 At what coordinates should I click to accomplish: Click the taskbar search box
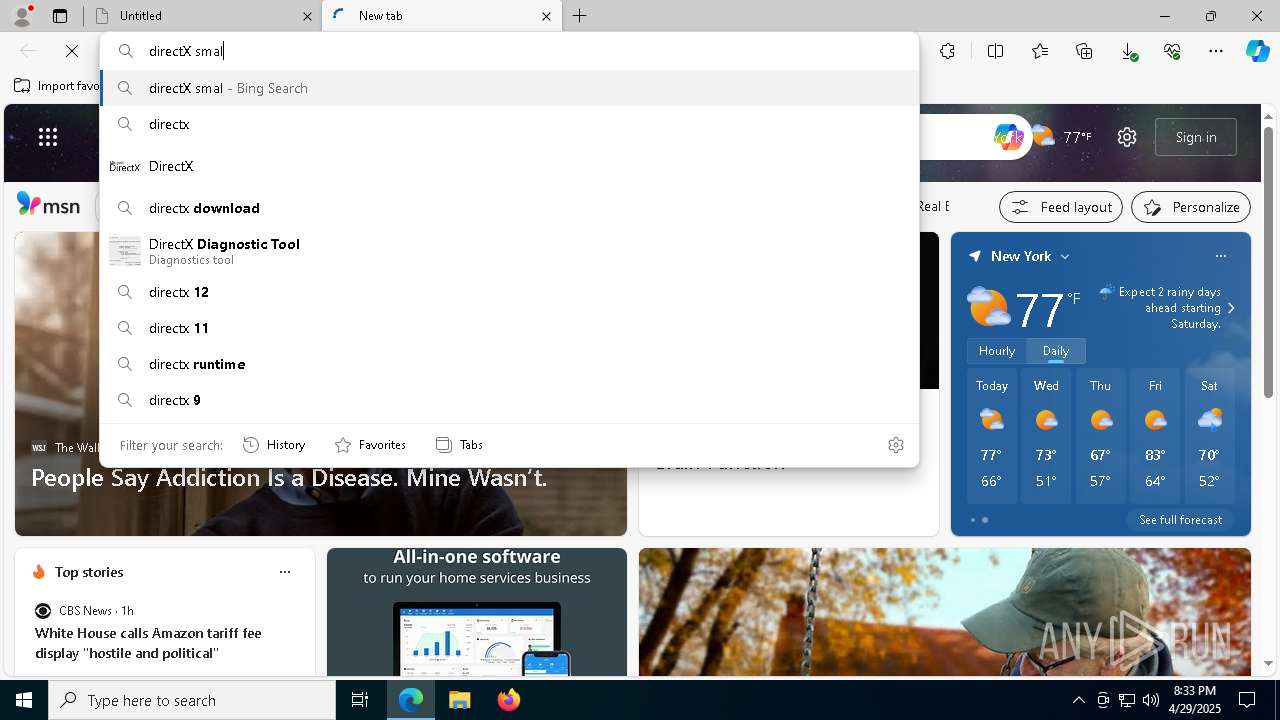coord(192,700)
